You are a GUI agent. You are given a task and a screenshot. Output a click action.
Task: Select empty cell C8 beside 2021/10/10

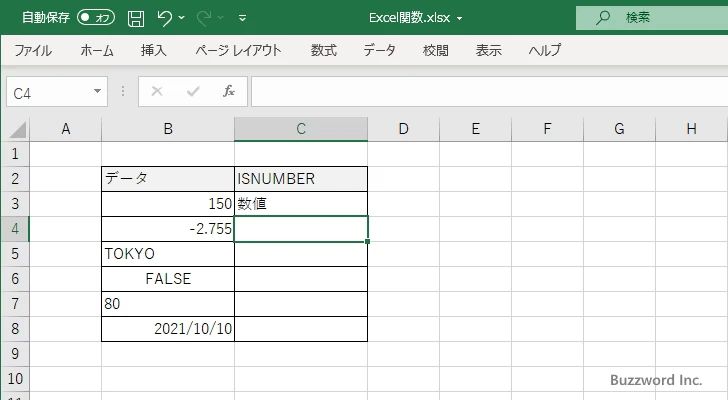click(x=301, y=329)
